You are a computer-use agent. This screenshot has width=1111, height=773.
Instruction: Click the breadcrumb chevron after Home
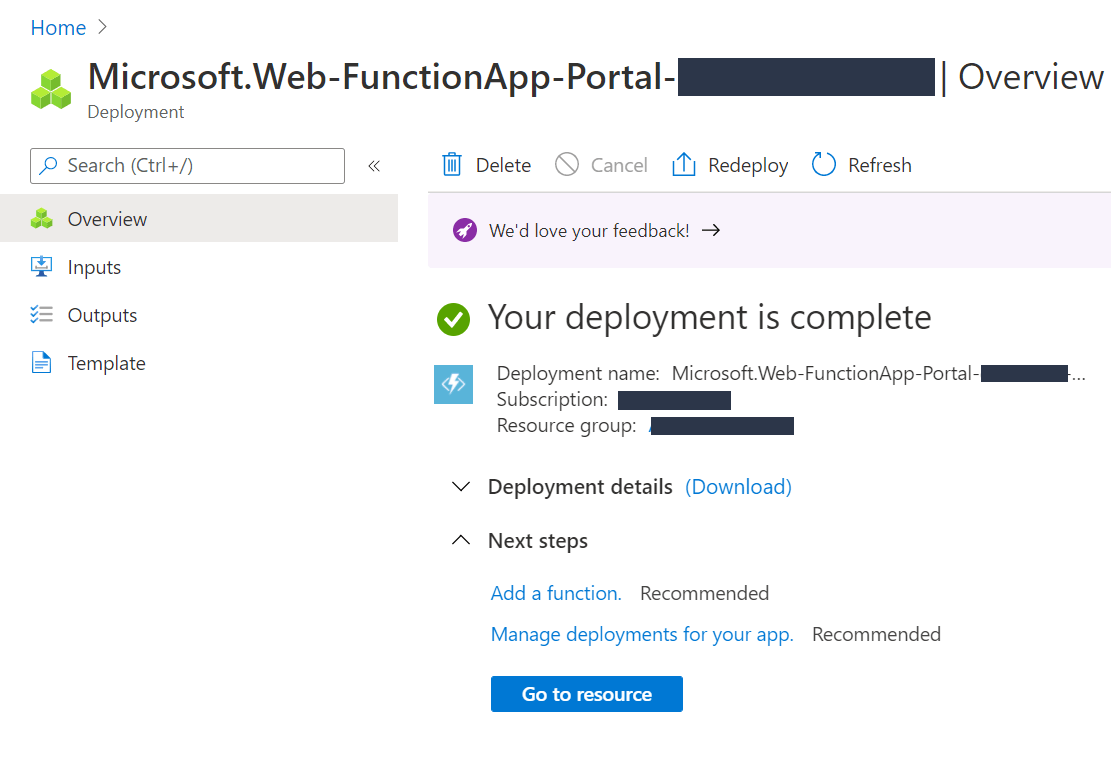click(x=103, y=27)
